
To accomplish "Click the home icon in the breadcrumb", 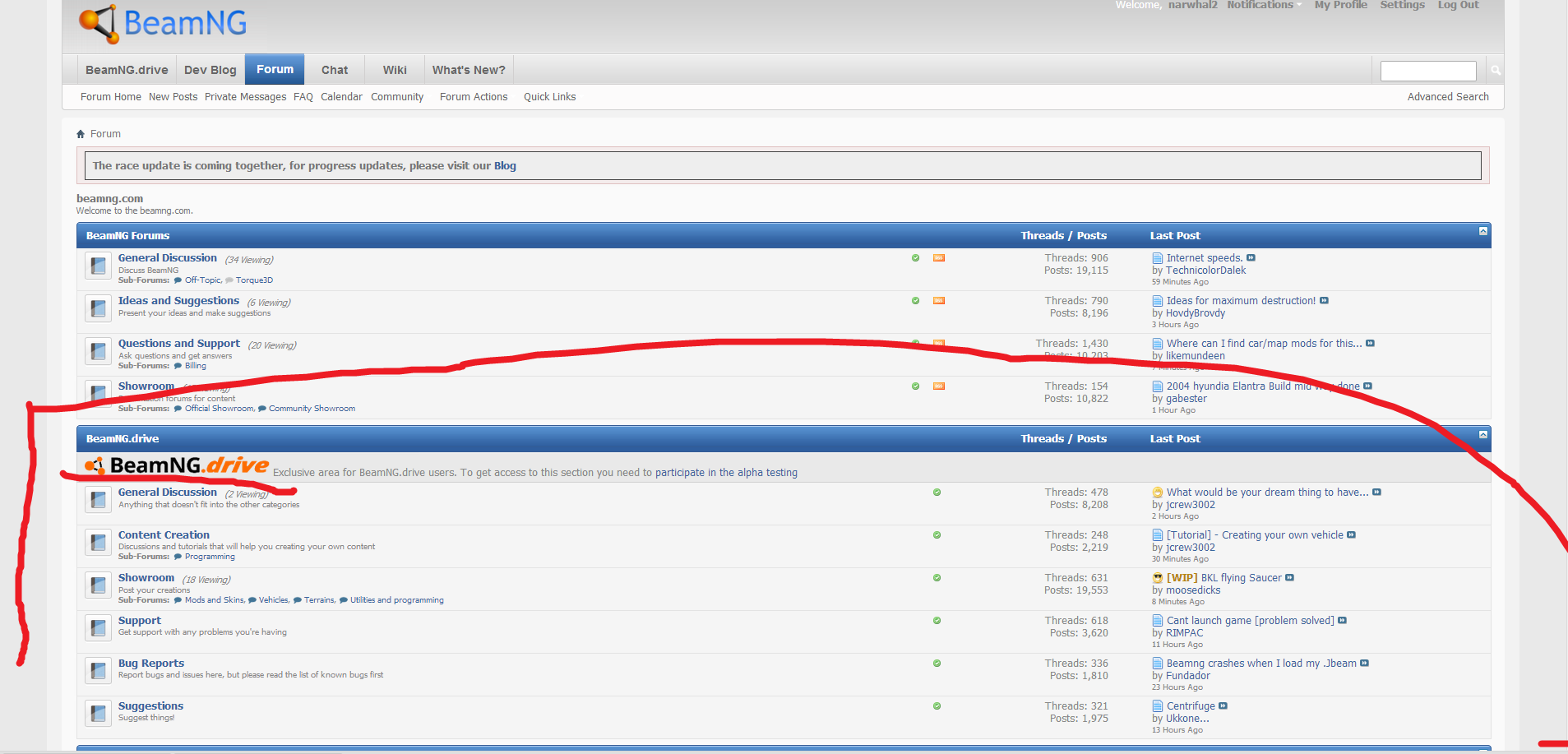I will pos(81,134).
